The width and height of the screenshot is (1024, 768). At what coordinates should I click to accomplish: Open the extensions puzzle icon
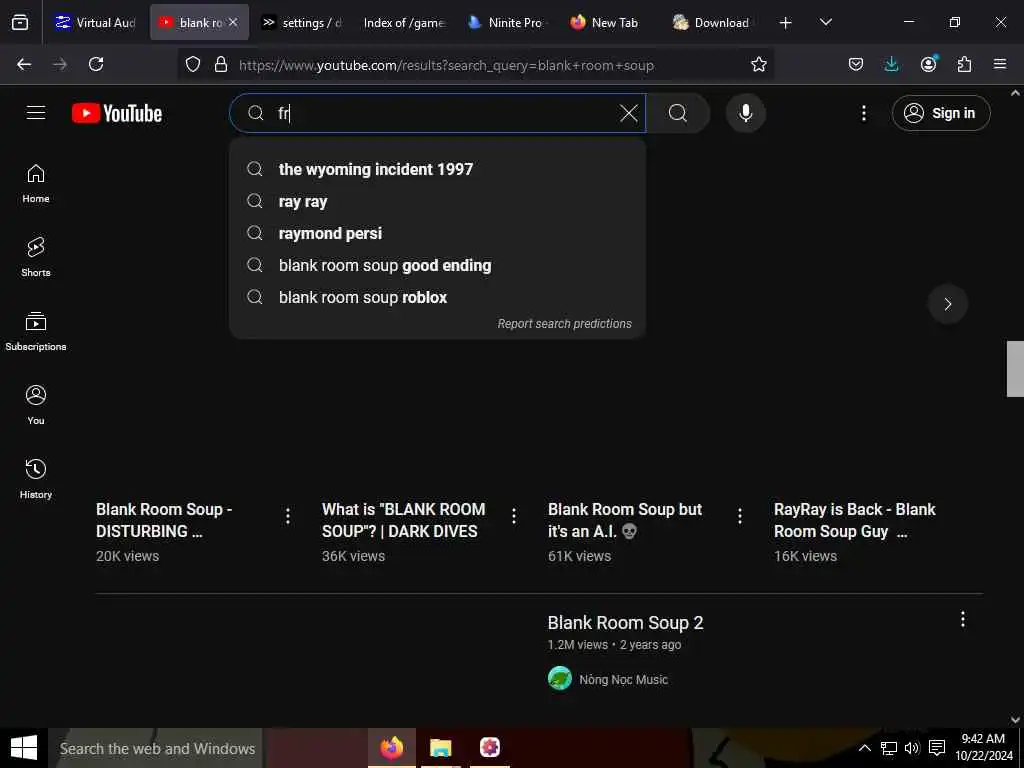(x=964, y=64)
